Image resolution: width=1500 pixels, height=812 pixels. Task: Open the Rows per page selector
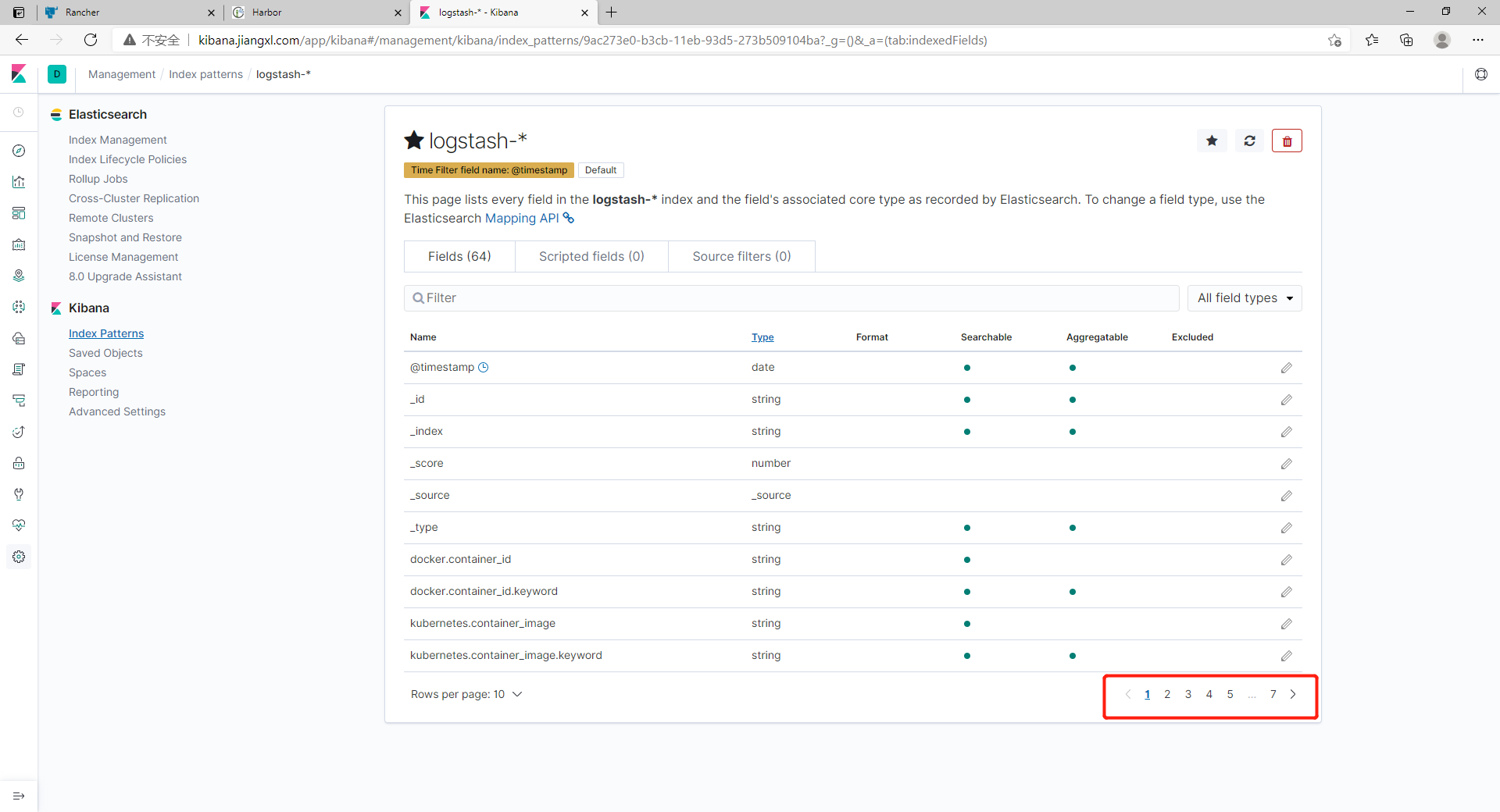click(x=466, y=694)
